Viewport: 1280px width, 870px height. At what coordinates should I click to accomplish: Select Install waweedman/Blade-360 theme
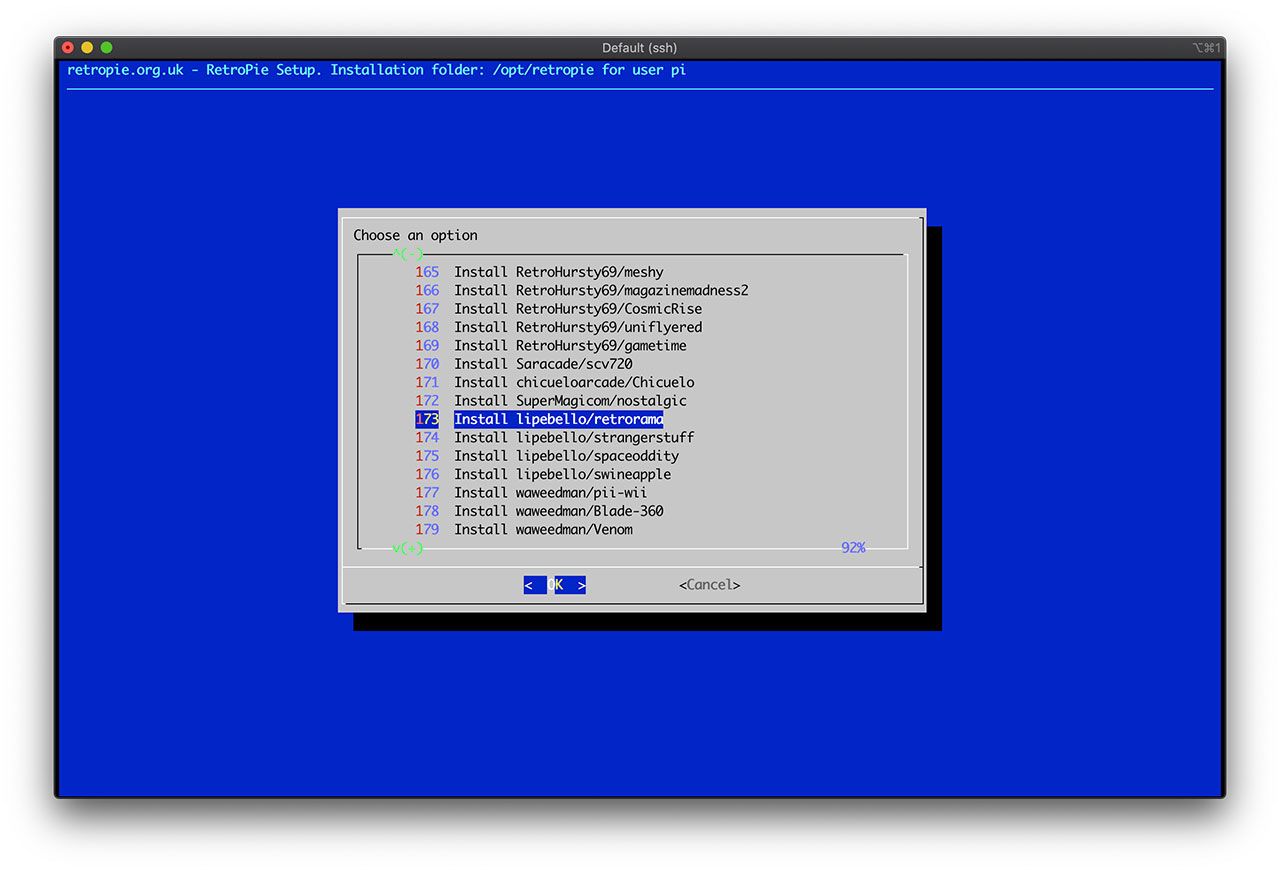pos(558,511)
